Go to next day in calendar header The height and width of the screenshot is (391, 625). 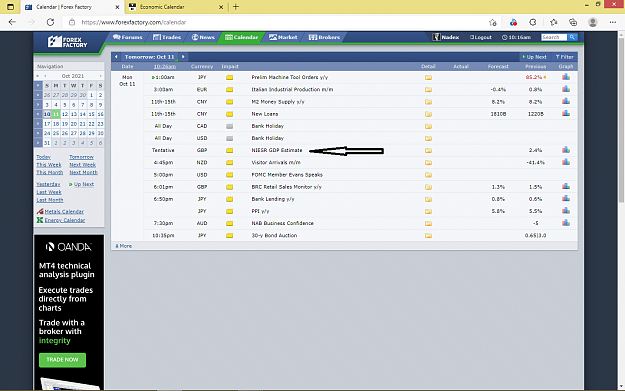coord(183,57)
